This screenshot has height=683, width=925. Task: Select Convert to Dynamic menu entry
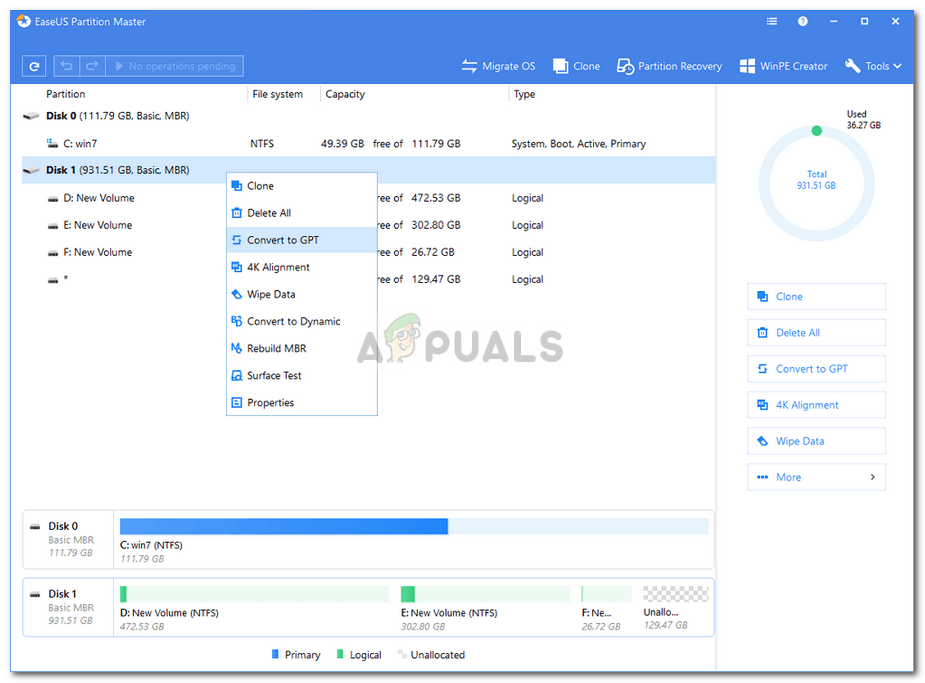point(301,321)
